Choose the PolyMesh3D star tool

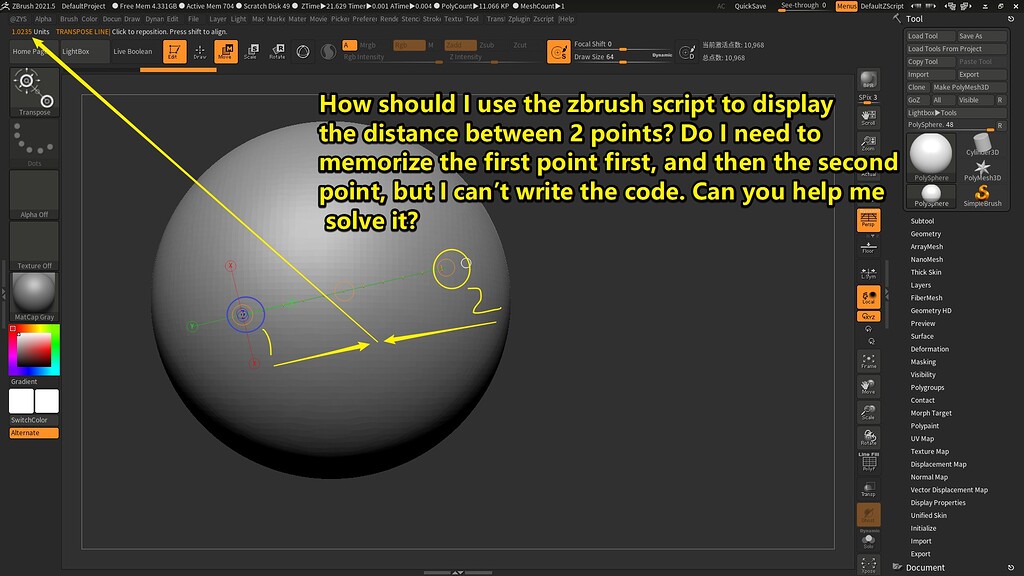[x=982, y=167]
